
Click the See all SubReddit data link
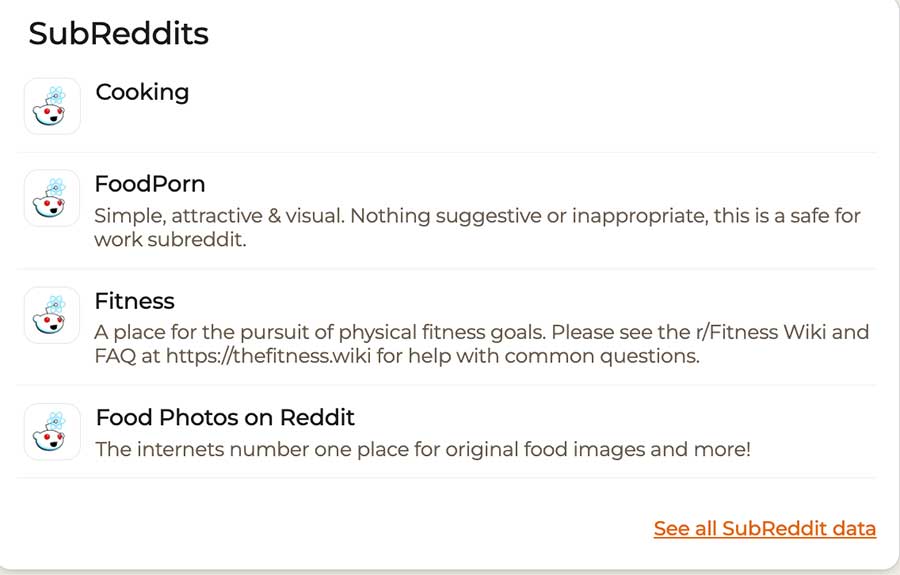click(x=765, y=528)
